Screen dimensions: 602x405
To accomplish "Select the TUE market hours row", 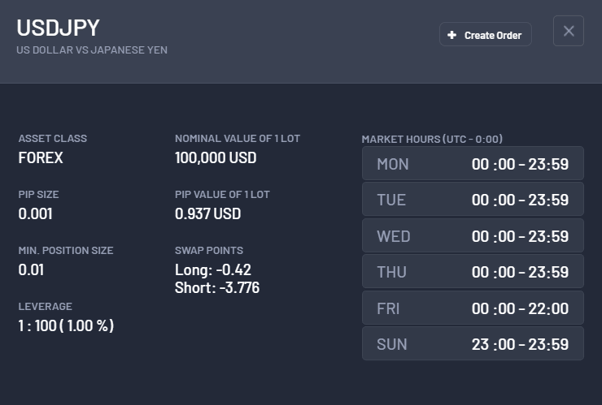I will [x=472, y=200].
